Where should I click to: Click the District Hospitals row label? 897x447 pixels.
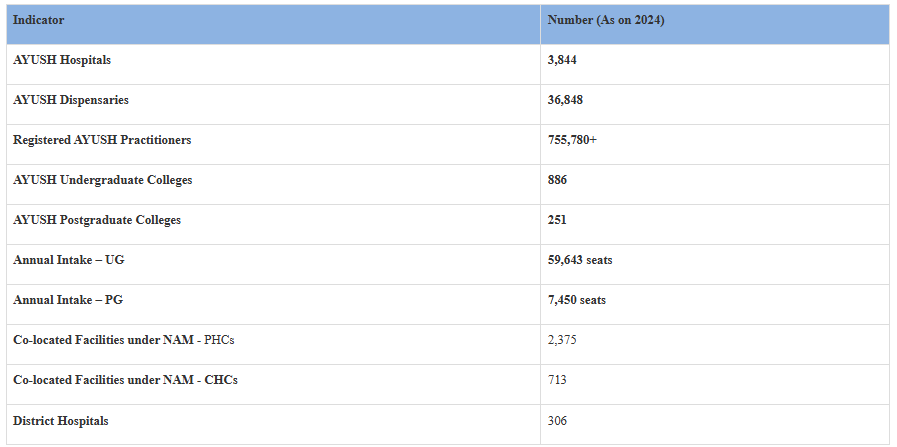pos(61,421)
